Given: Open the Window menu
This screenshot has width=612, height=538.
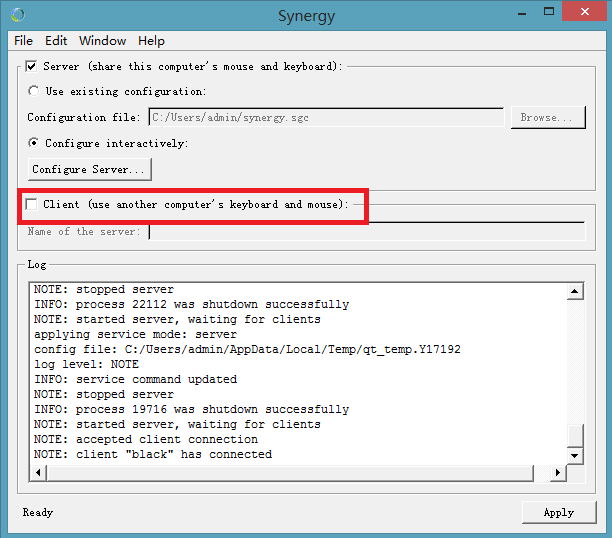Looking at the screenshot, I should click(103, 41).
